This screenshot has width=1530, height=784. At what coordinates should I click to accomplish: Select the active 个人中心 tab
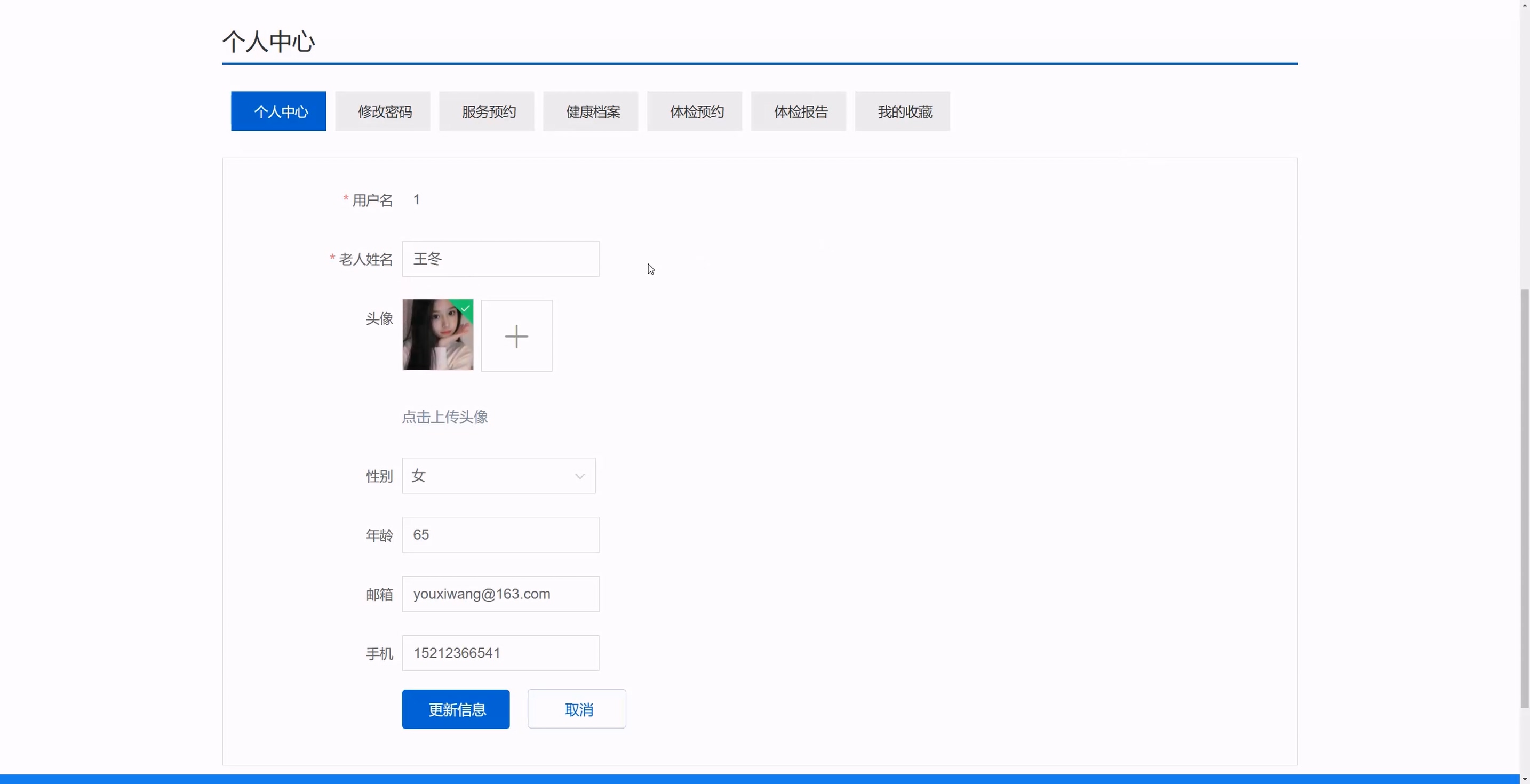pos(278,111)
